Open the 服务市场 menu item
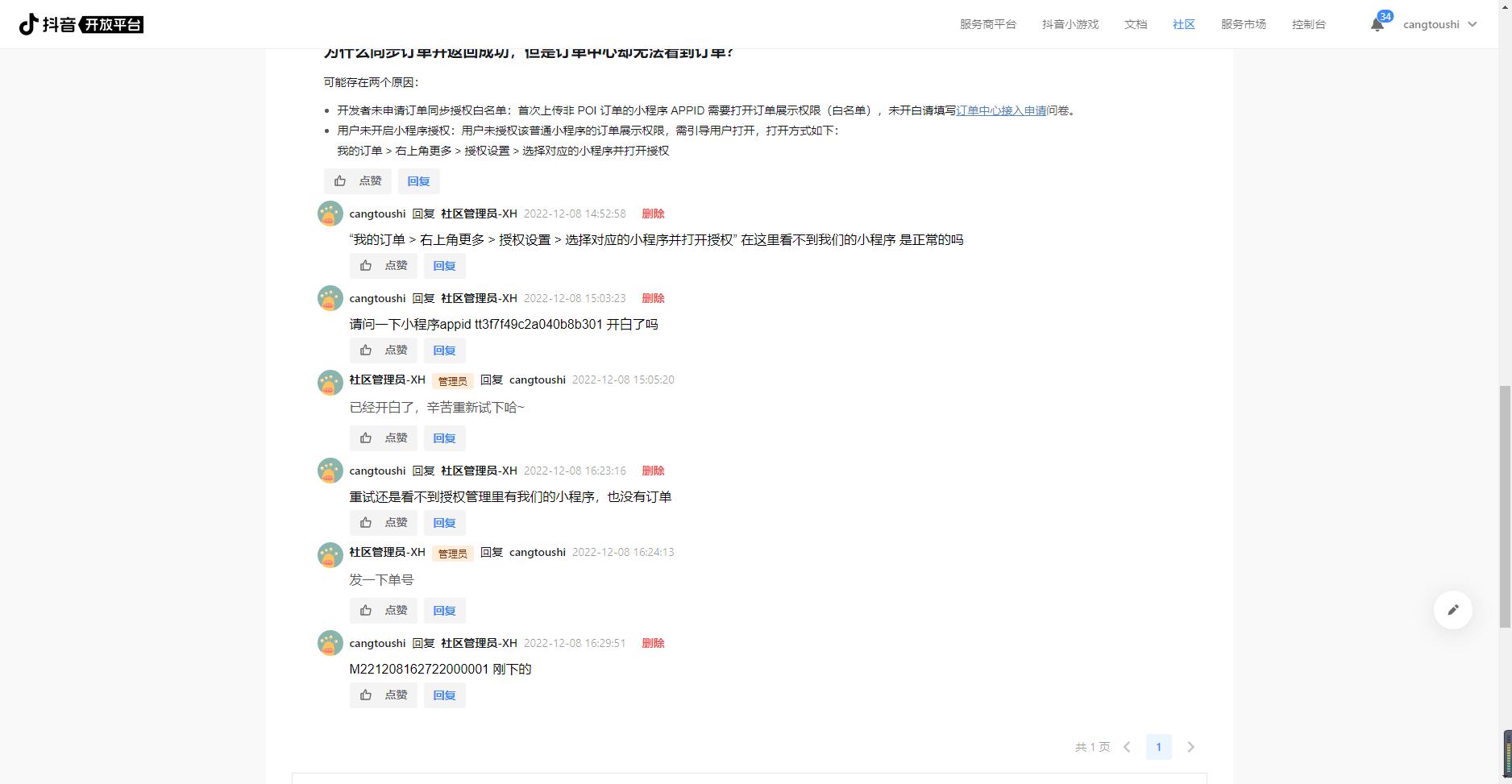 click(1244, 24)
